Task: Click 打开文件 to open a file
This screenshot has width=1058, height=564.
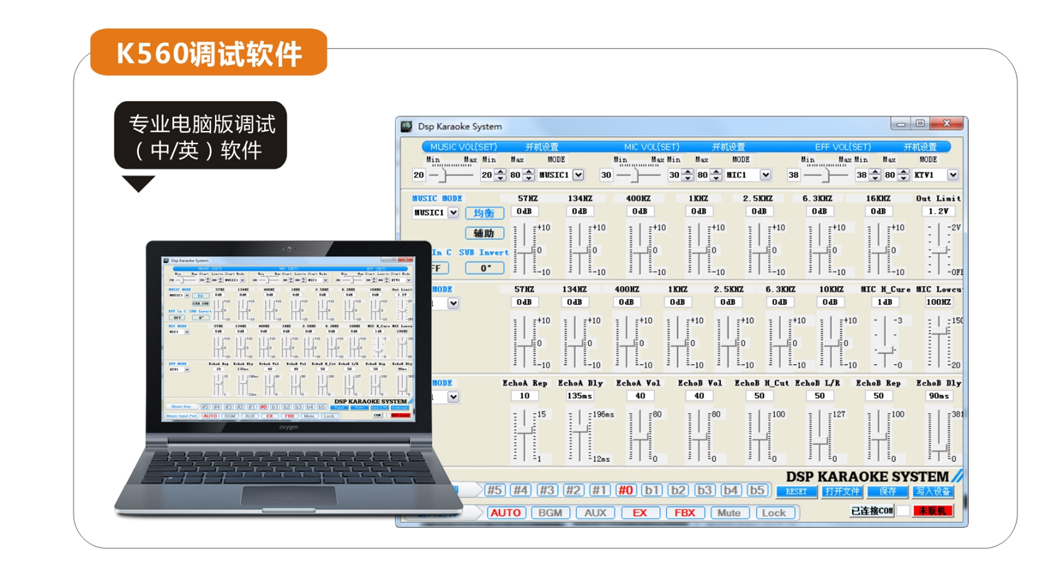Action: pos(842,492)
